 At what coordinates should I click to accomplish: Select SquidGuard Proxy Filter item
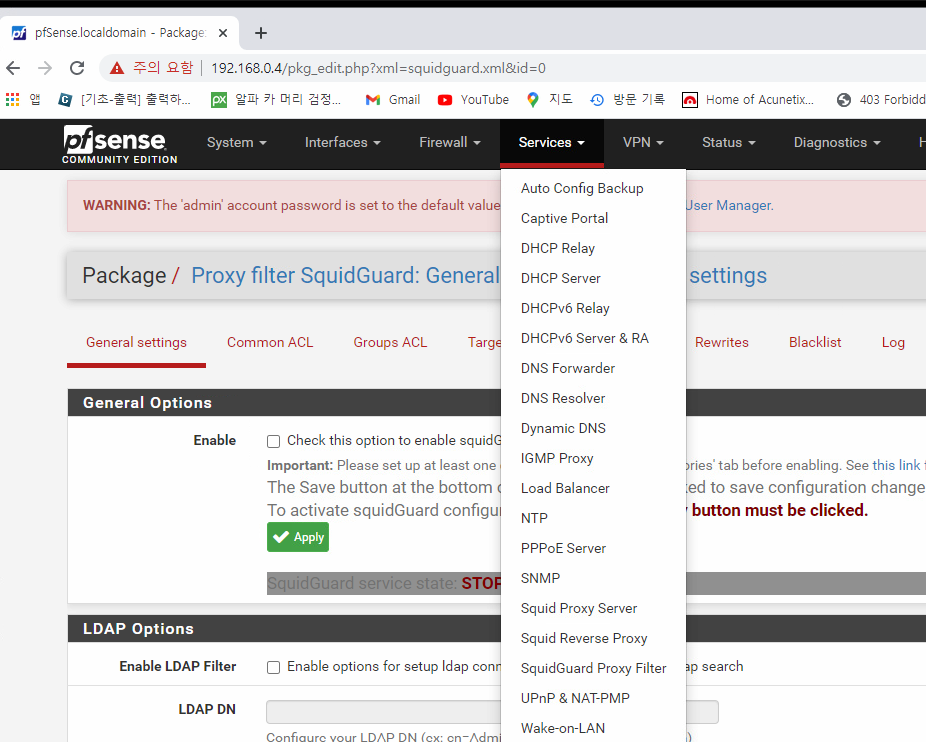pyautogui.click(x=593, y=668)
